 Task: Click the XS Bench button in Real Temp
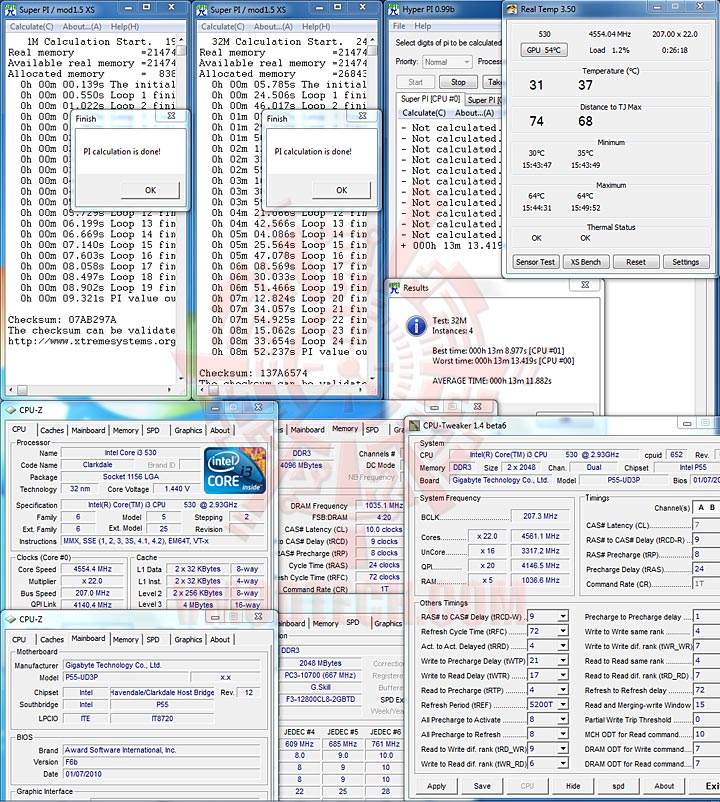(x=586, y=262)
